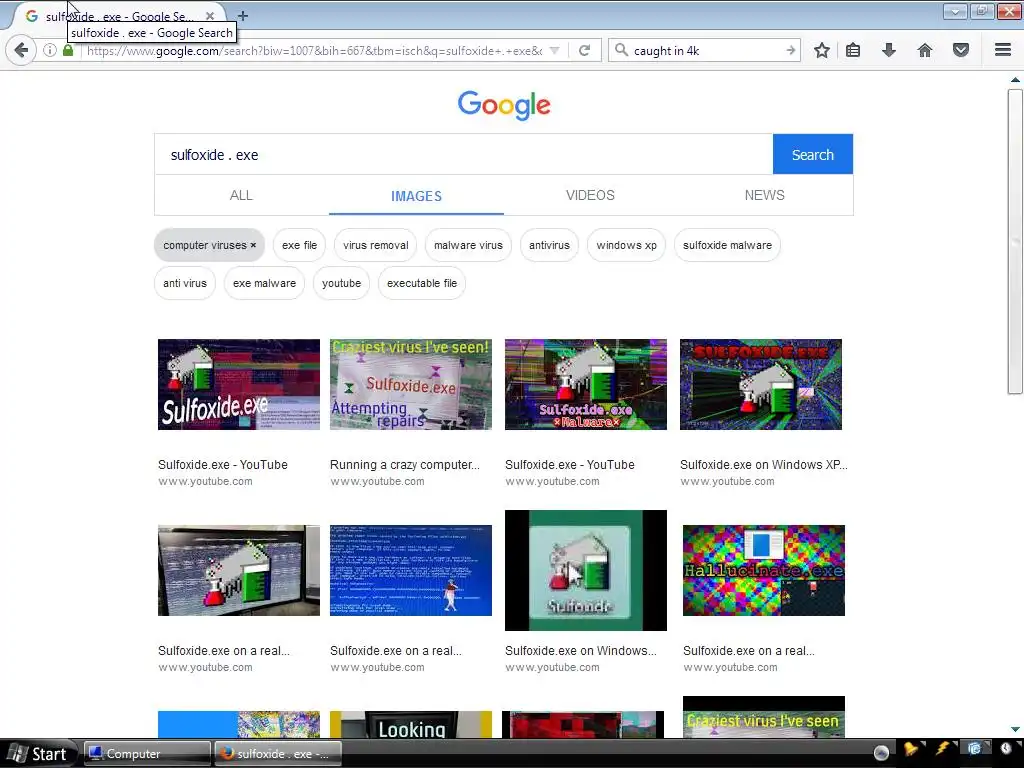Apply the malware virus filter chip
This screenshot has width=1024, height=768.
point(468,246)
